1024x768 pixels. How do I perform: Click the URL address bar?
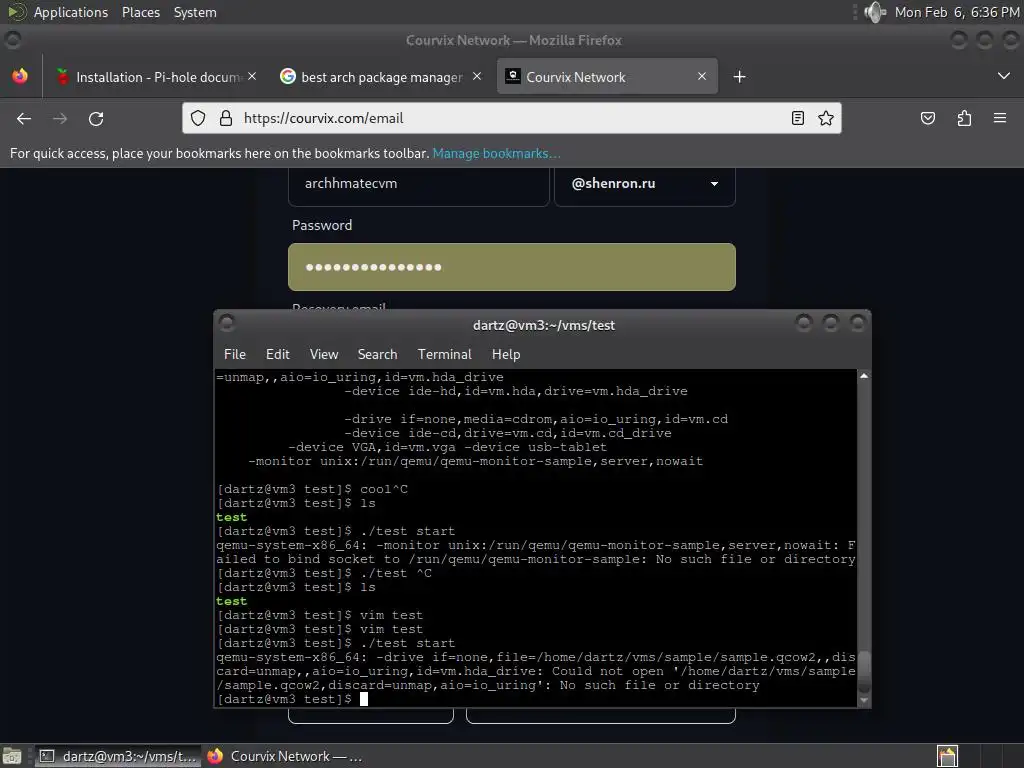tap(511, 118)
